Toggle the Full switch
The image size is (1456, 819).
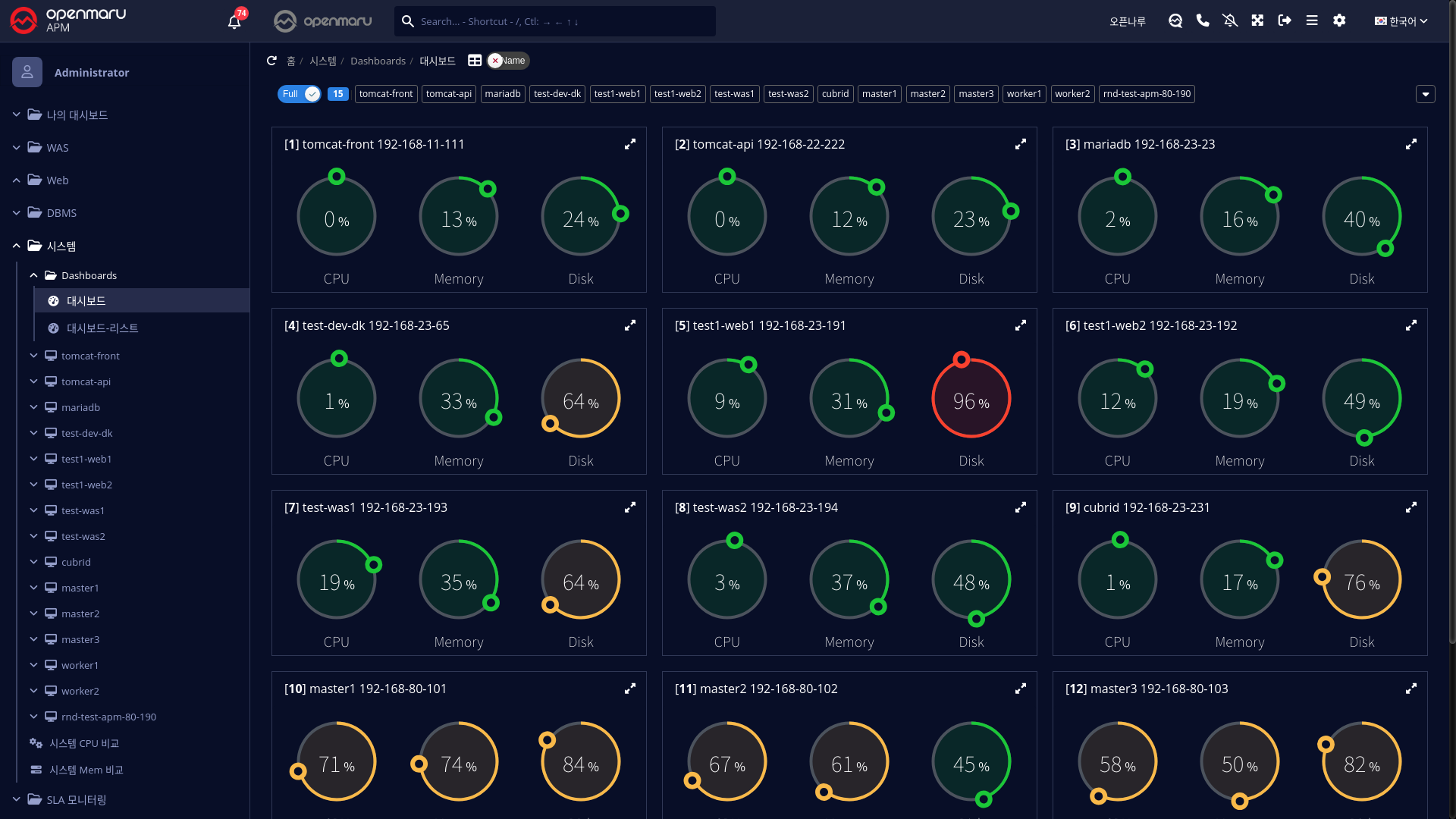300,94
